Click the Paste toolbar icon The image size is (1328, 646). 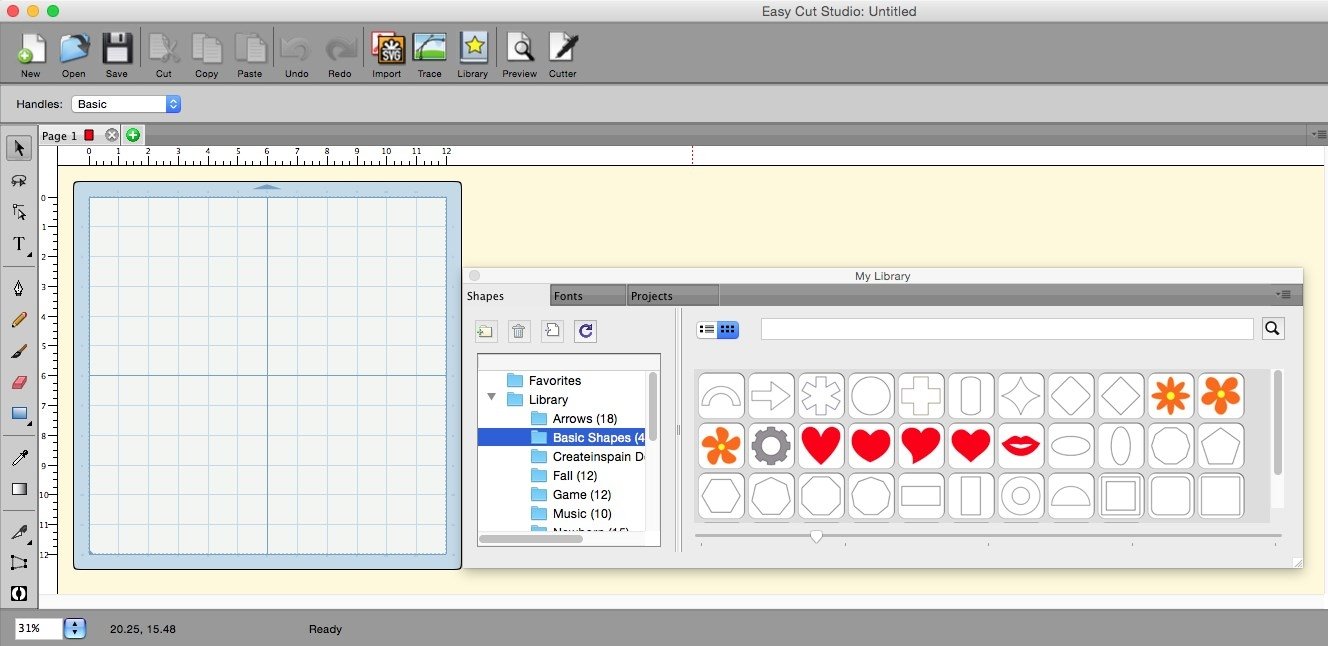click(x=250, y=55)
